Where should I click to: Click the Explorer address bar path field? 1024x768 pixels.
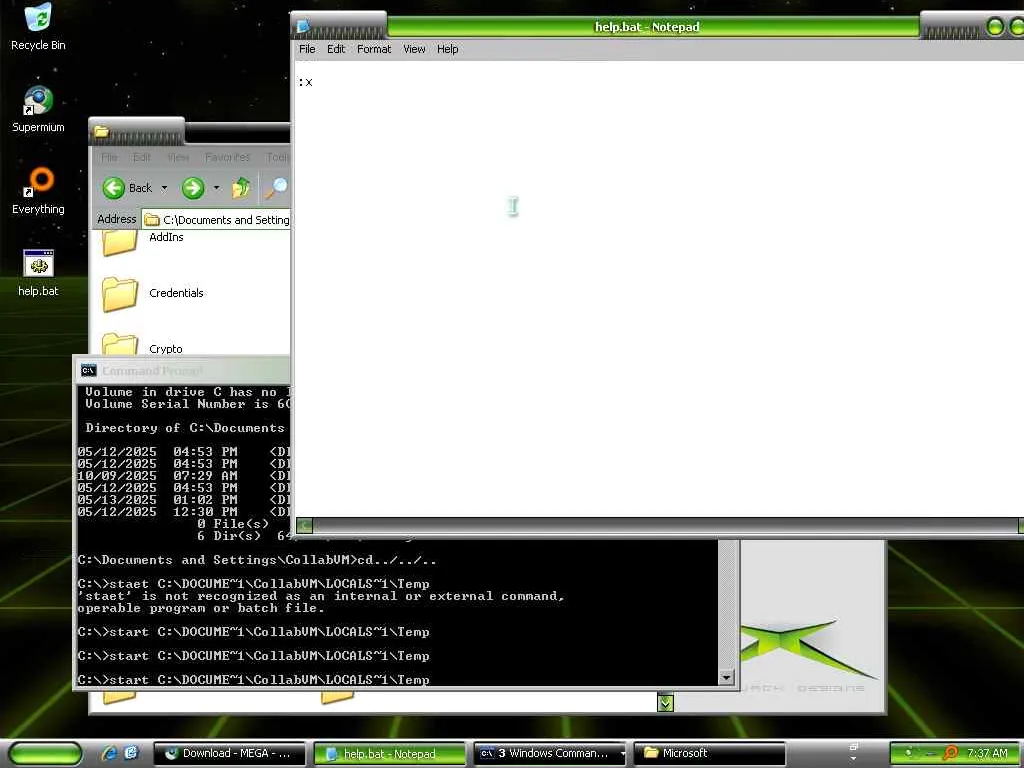click(216, 220)
